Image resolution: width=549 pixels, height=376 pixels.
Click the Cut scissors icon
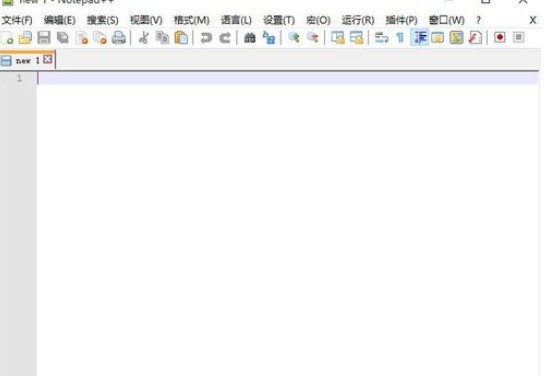coord(144,38)
